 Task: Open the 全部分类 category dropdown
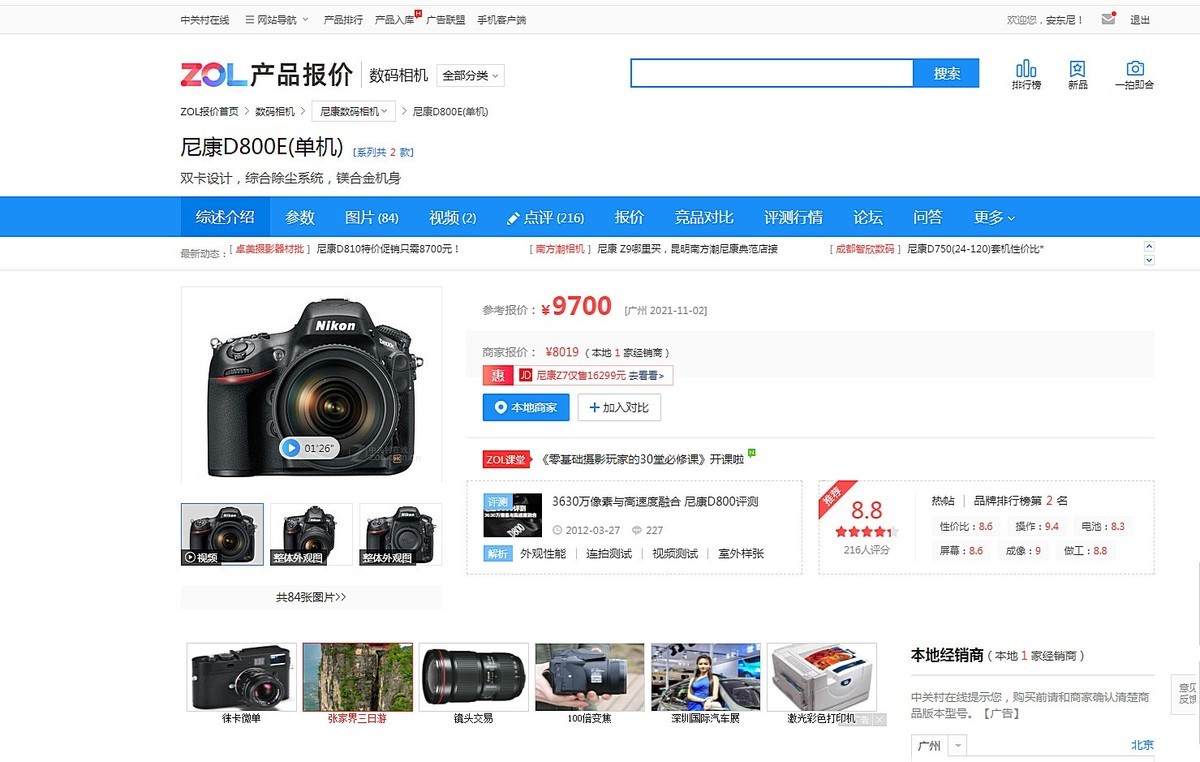(x=471, y=75)
